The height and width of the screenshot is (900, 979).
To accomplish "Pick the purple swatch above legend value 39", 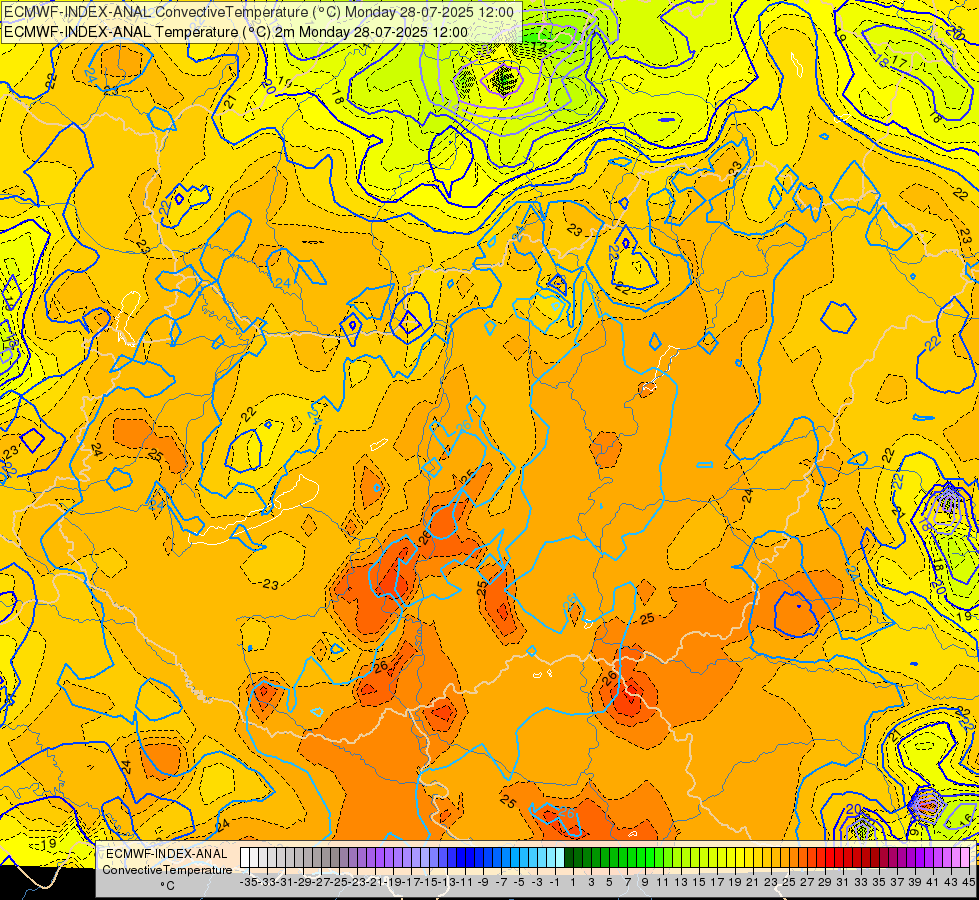I will pyautogui.click(x=911, y=857).
